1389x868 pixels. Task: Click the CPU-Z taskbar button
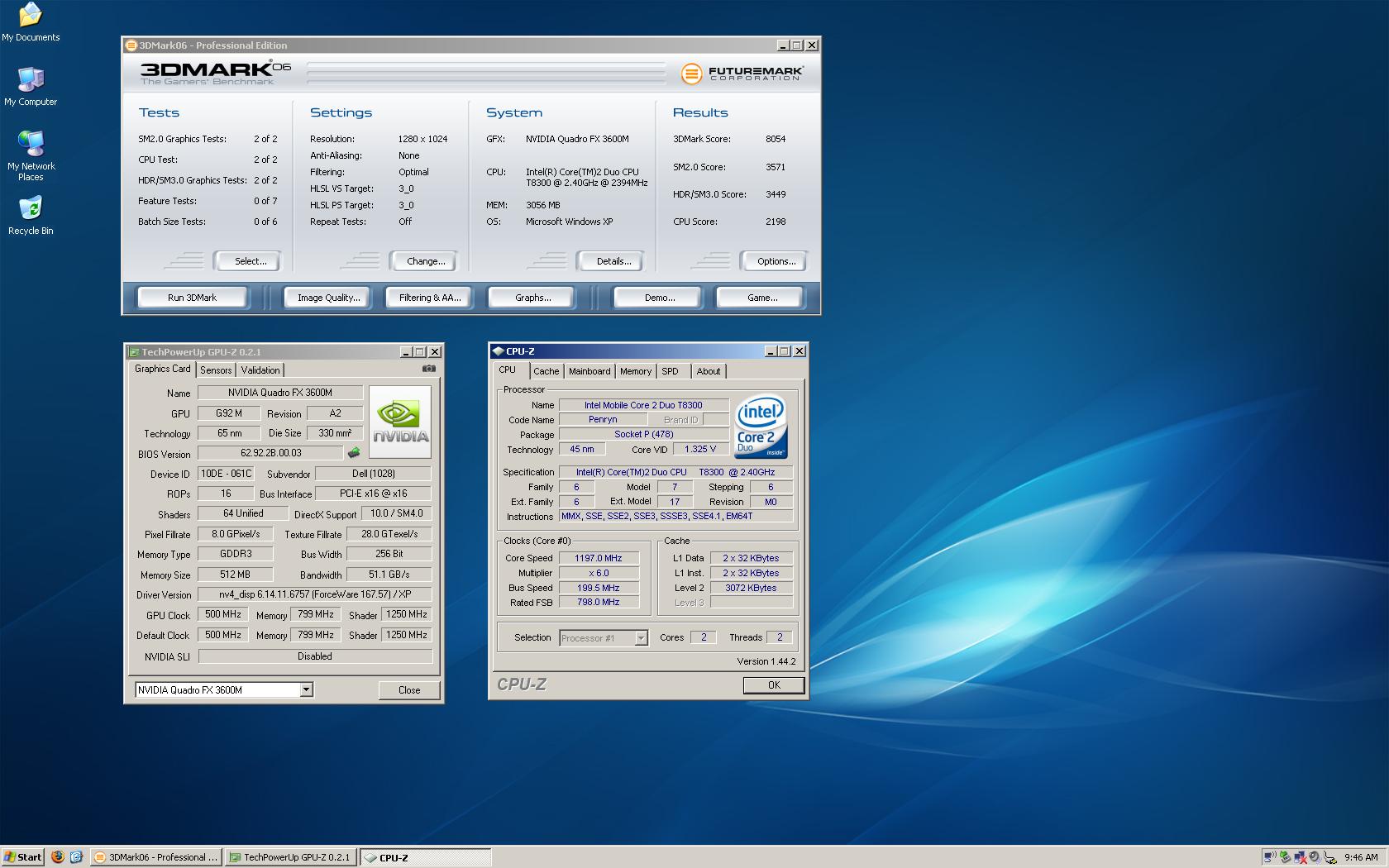click(x=425, y=857)
